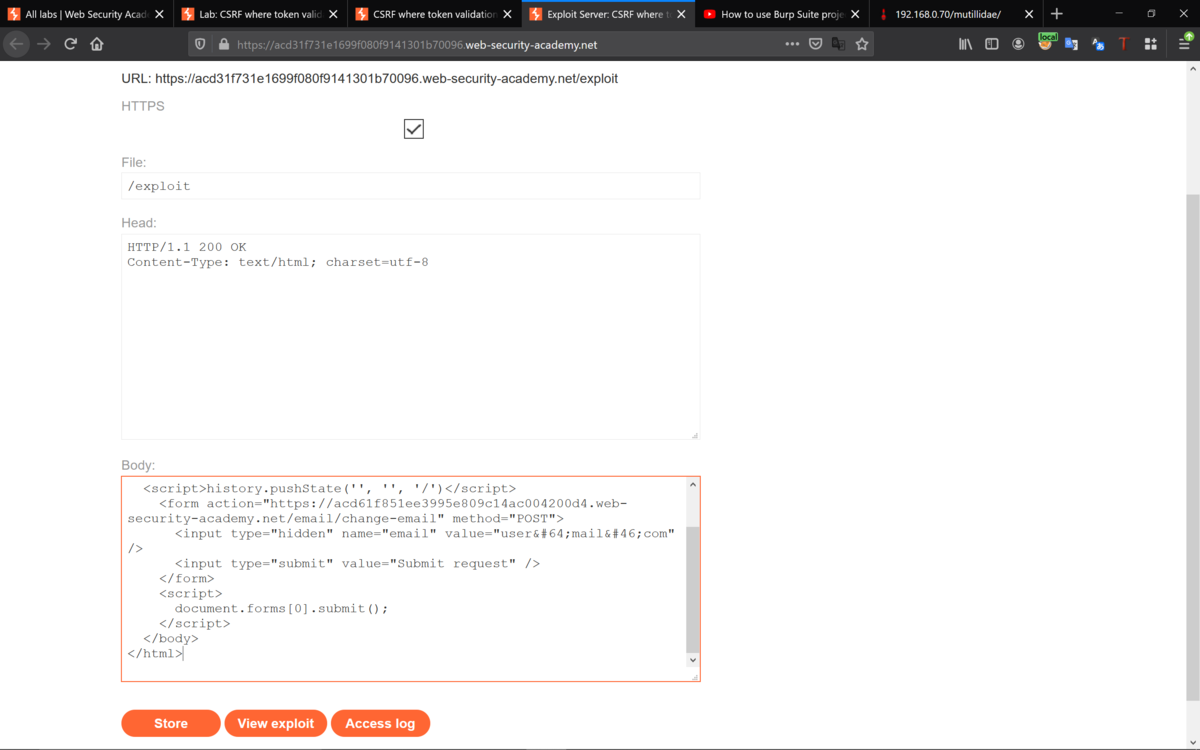Close the 192.168.0.70/mutillidae tab
Viewport: 1200px width, 750px height.
pos(1029,15)
